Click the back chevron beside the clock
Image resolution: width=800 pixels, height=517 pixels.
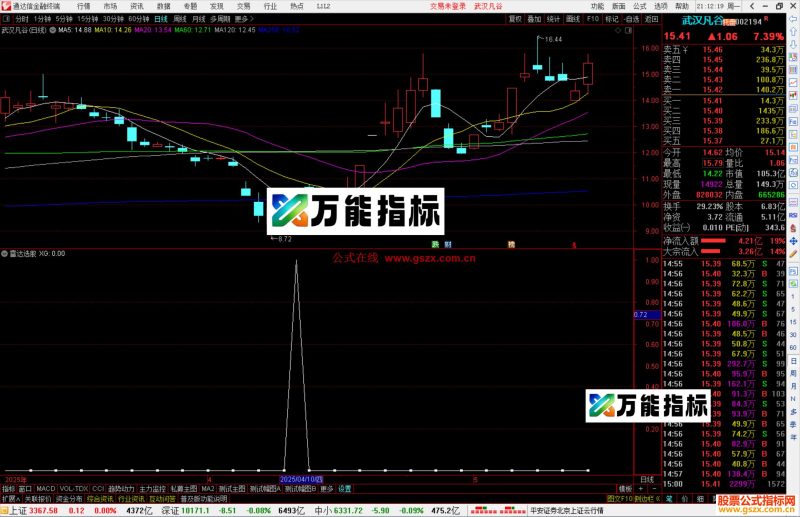tap(752, 6)
